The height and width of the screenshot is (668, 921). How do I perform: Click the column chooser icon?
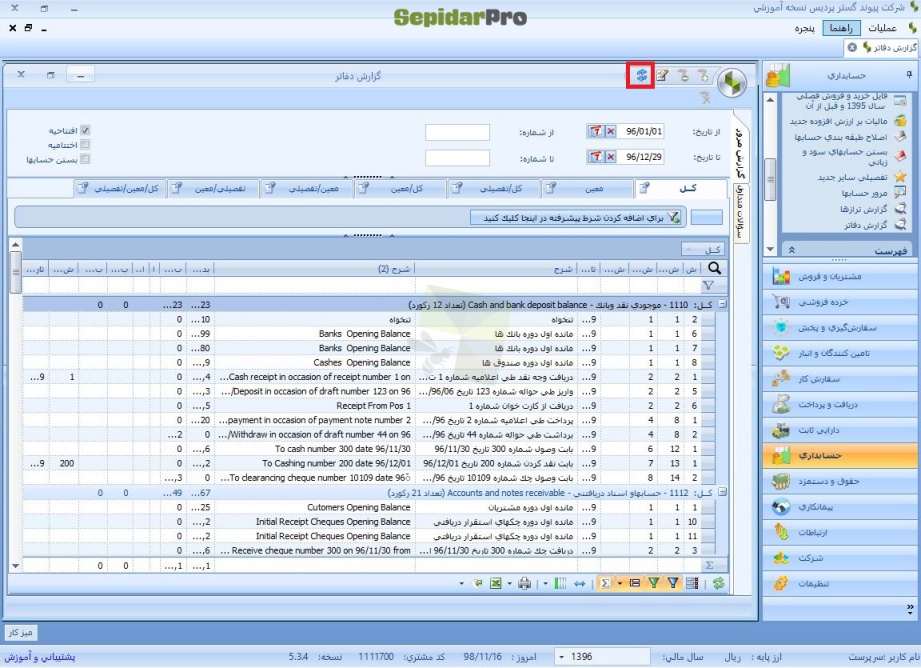[560, 583]
